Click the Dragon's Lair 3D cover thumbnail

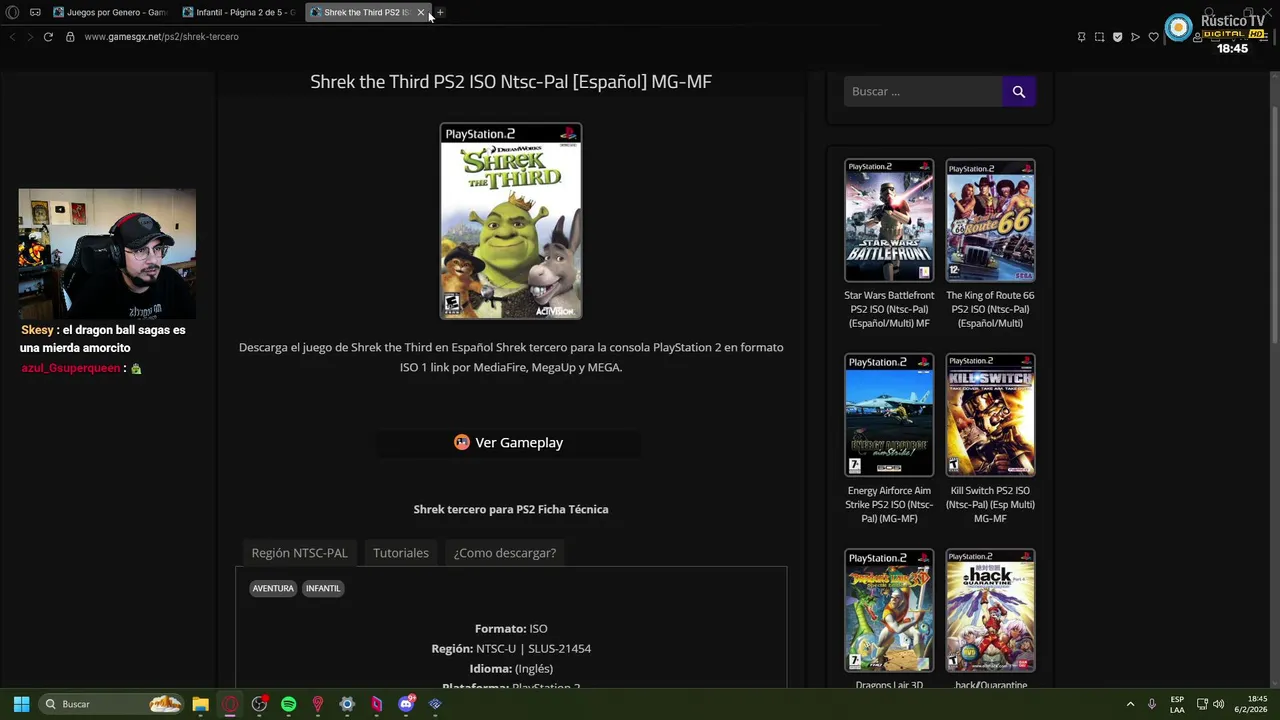pyautogui.click(x=889, y=610)
